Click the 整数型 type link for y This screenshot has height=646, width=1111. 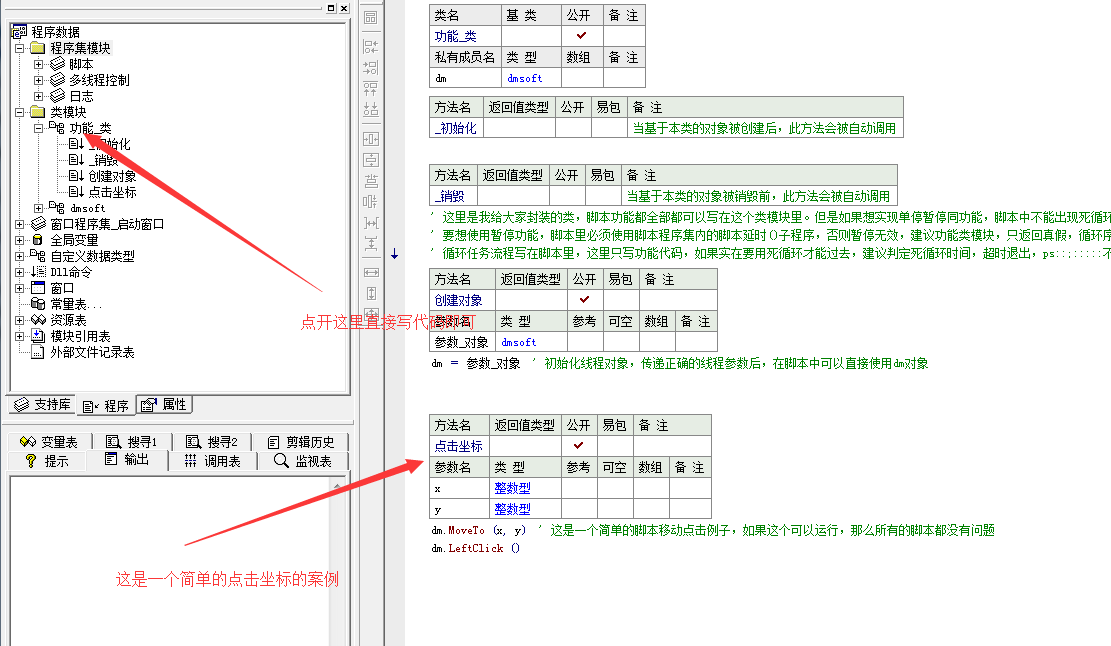click(x=512, y=509)
